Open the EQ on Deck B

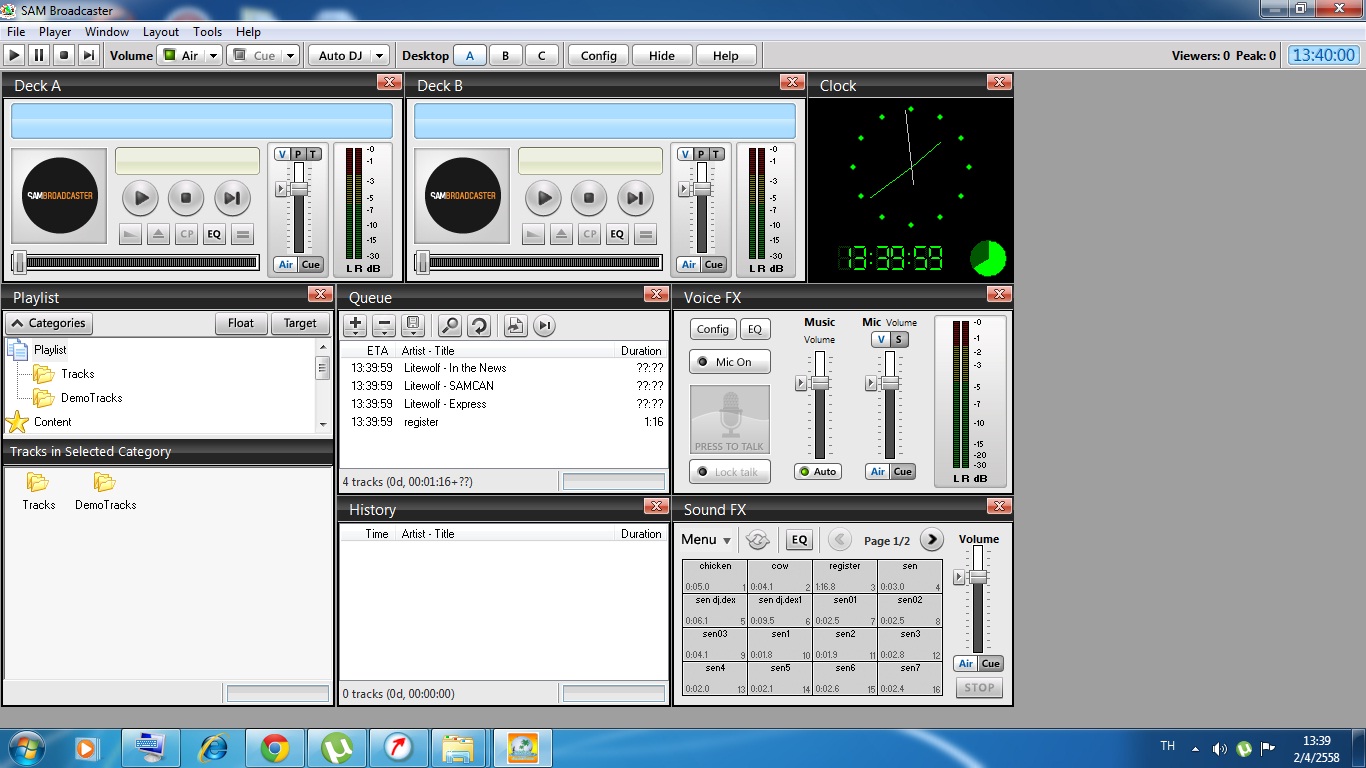[617, 235]
